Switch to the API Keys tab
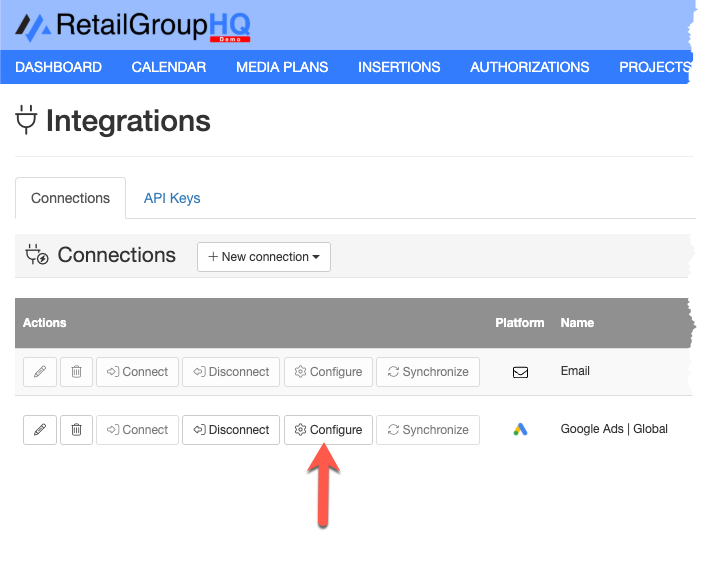Screen dimensions: 722x578 tap(172, 198)
